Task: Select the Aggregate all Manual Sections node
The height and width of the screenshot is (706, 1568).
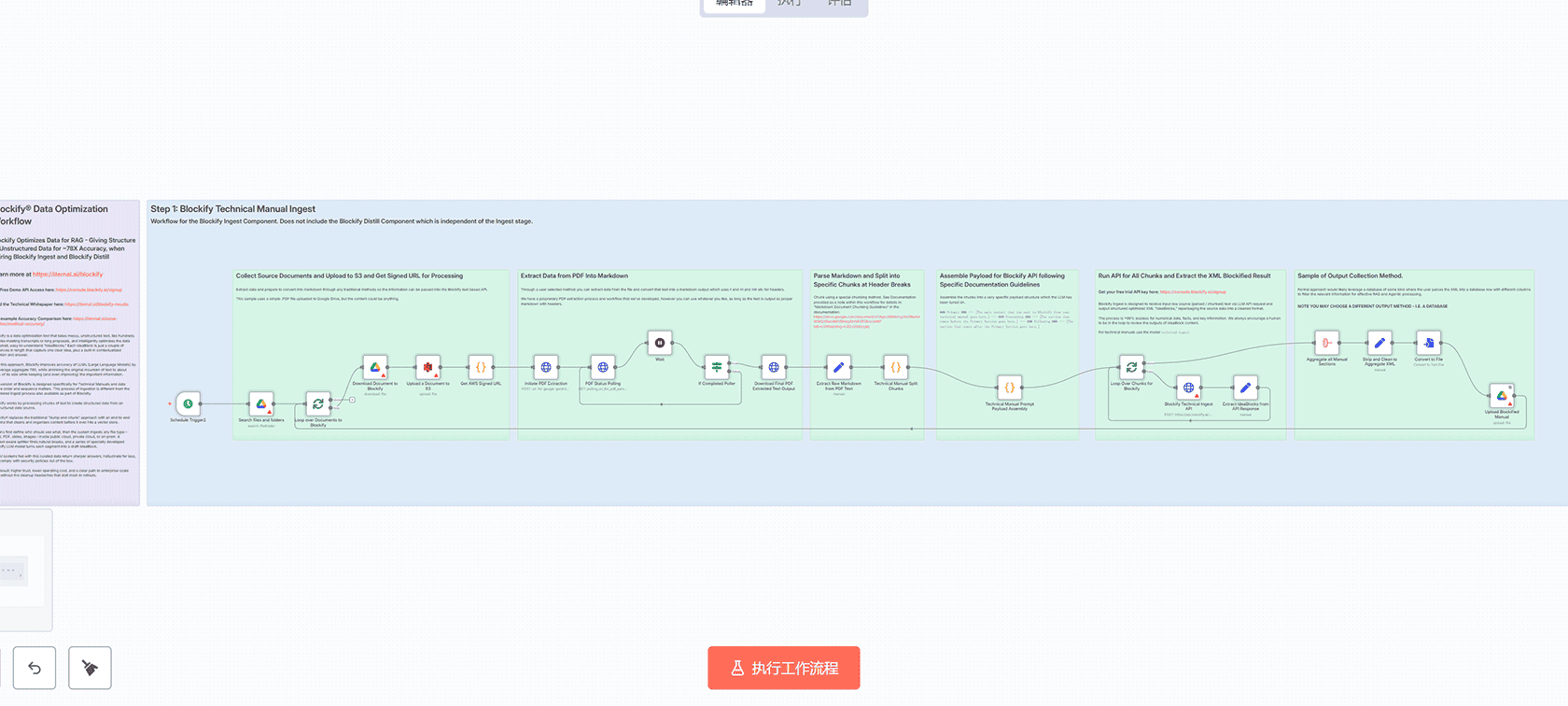Action: (x=1326, y=343)
